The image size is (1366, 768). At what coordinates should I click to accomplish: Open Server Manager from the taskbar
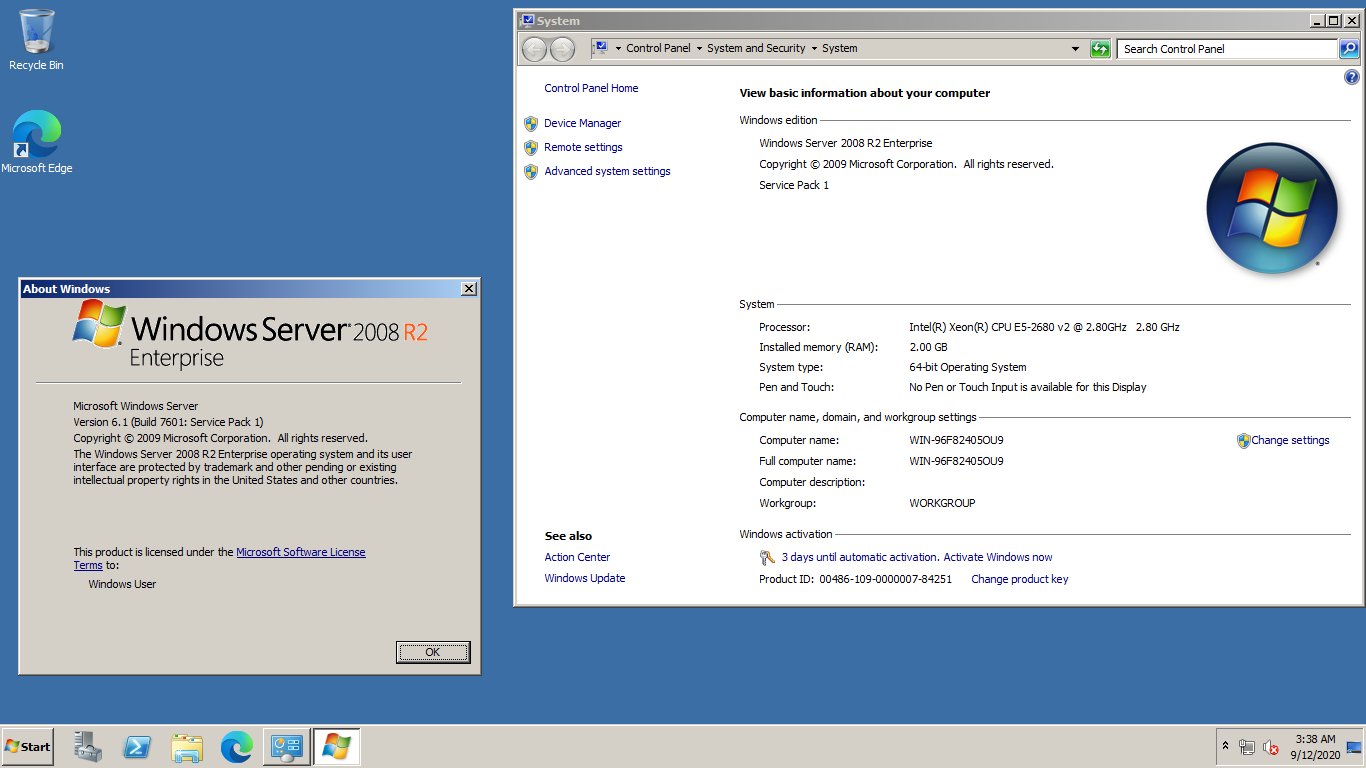click(x=87, y=746)
